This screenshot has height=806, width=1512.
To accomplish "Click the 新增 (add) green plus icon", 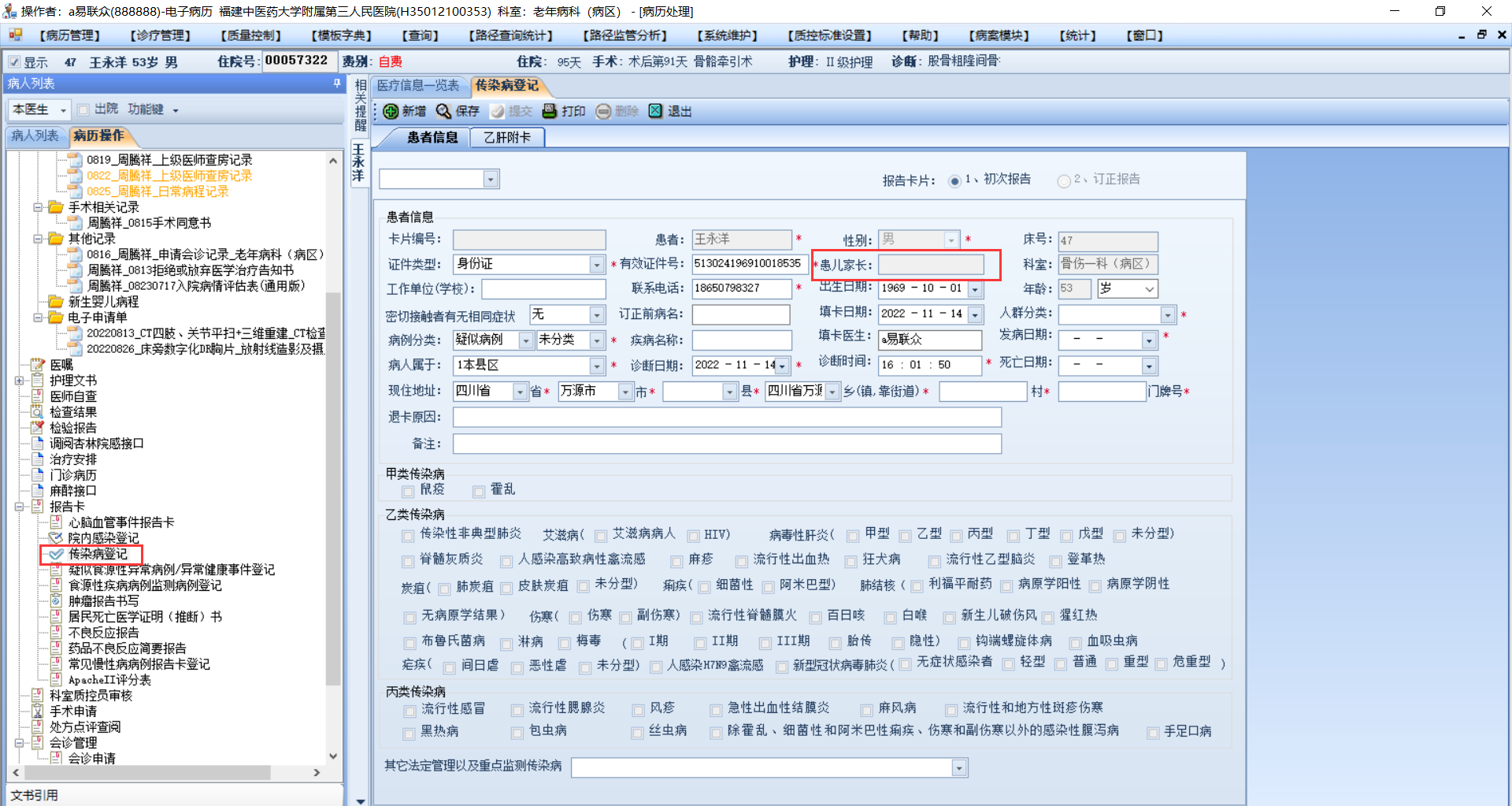I will point(391,111).
